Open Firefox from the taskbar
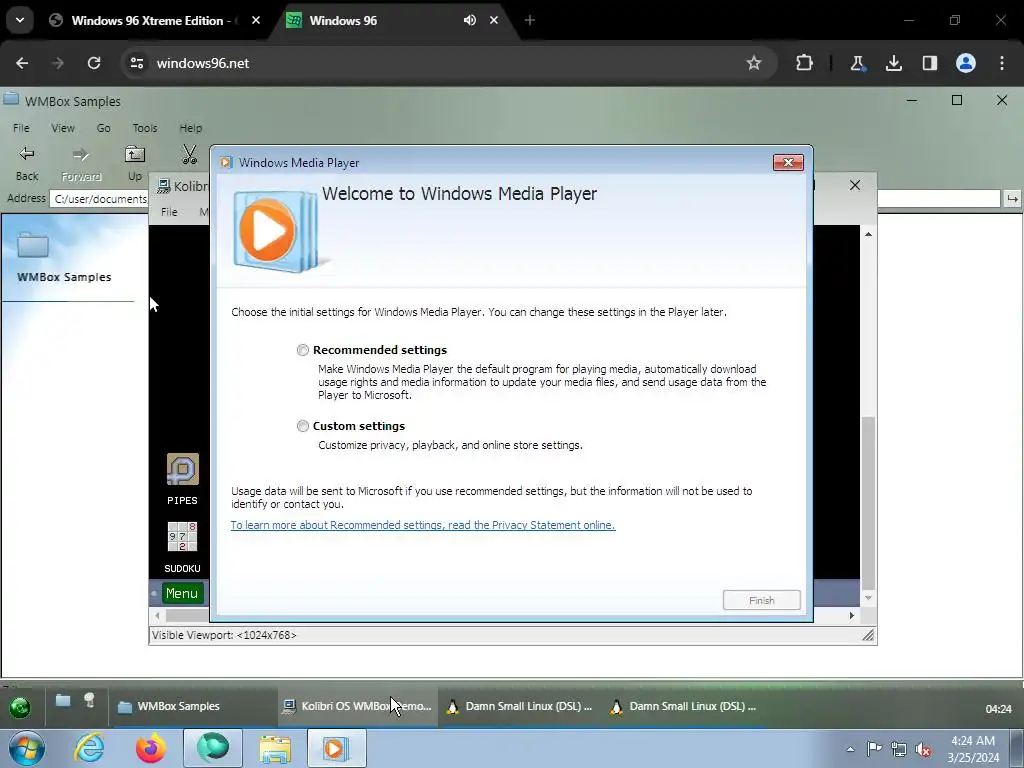This screenshot has height=768, width=1024. pos(150,748)
